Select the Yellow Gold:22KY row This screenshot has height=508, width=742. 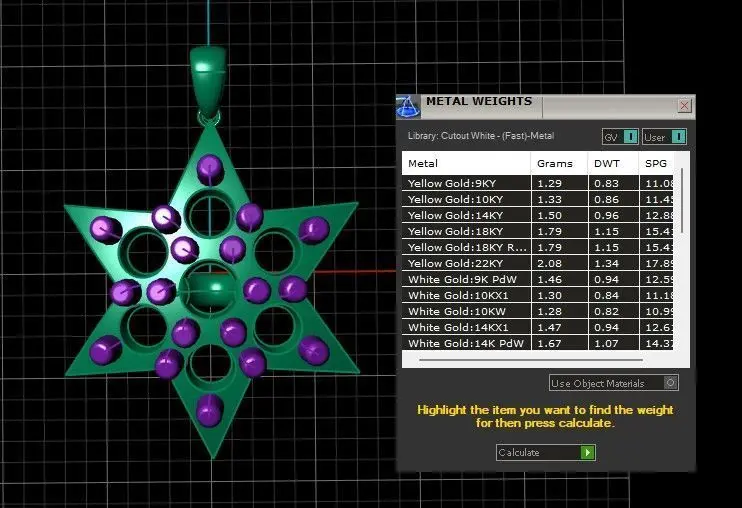coord(538,263)
